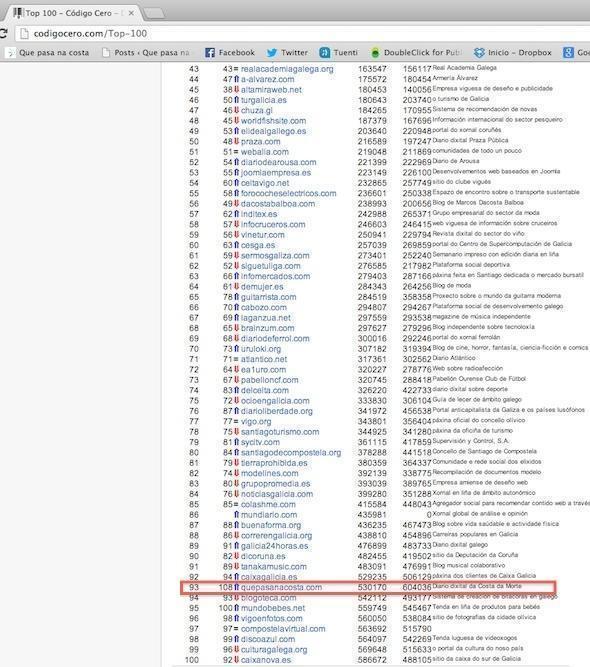Viewport: 590px width, 667px height.
Task: Reload the page with the refresh icon
Action: click(x=3, y=34)
